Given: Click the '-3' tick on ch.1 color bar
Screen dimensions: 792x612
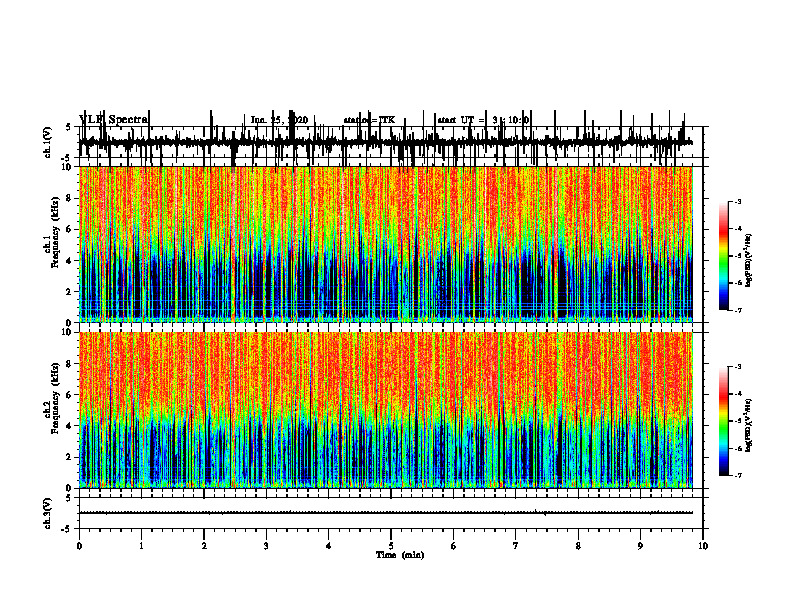Looking at the screenshot, I should [737, 201].
